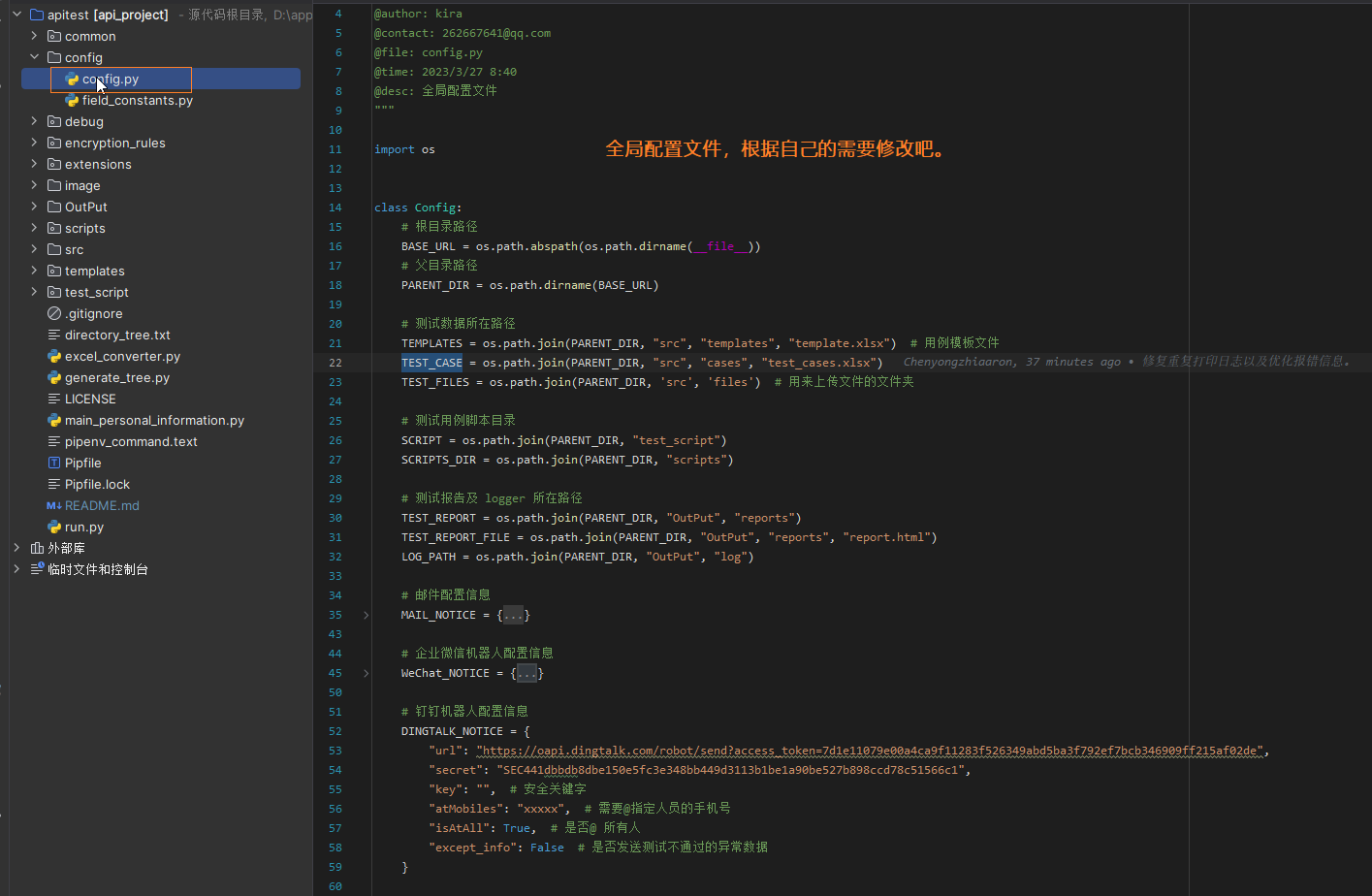
Task: Click the debug folder icon
Action: pyautogui.click(x=54, y=121)
